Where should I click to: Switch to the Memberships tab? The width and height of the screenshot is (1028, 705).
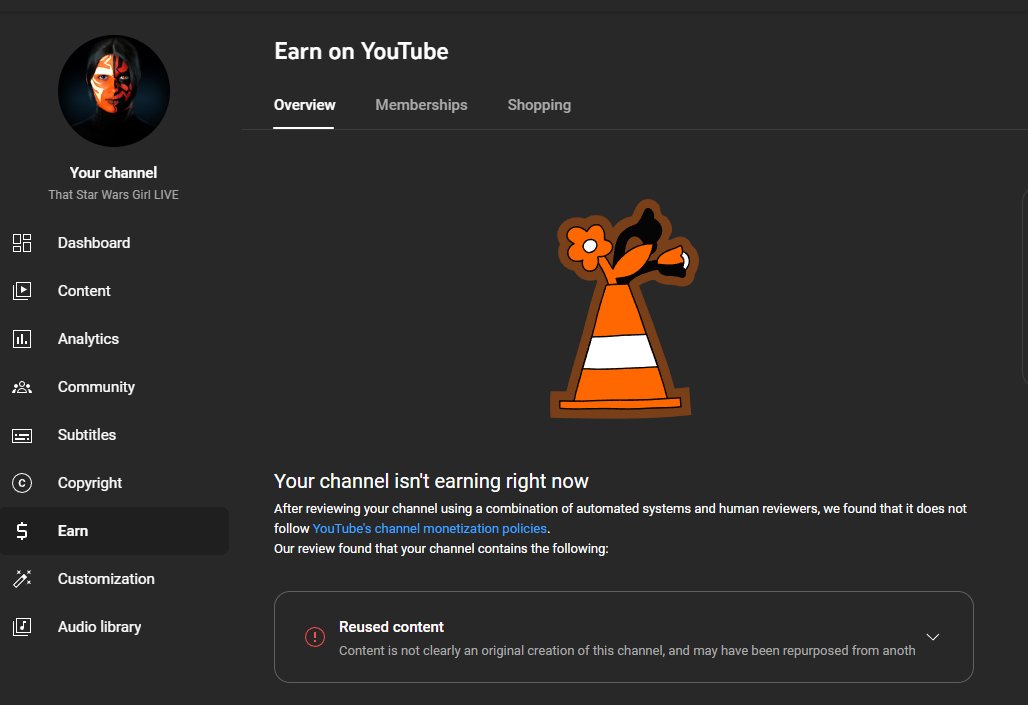point(421,105)
